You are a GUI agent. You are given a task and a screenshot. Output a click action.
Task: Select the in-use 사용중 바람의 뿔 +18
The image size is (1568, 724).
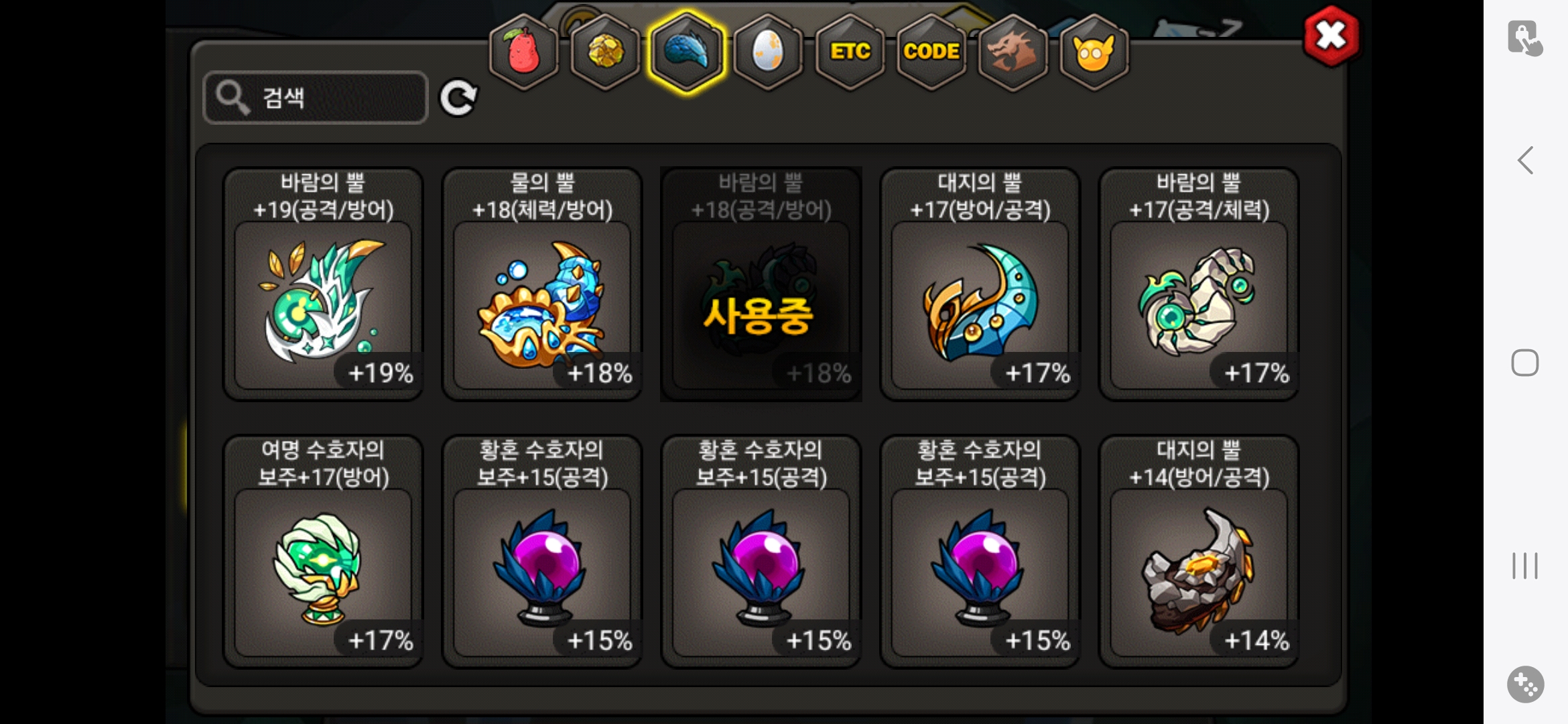point(761,284)
